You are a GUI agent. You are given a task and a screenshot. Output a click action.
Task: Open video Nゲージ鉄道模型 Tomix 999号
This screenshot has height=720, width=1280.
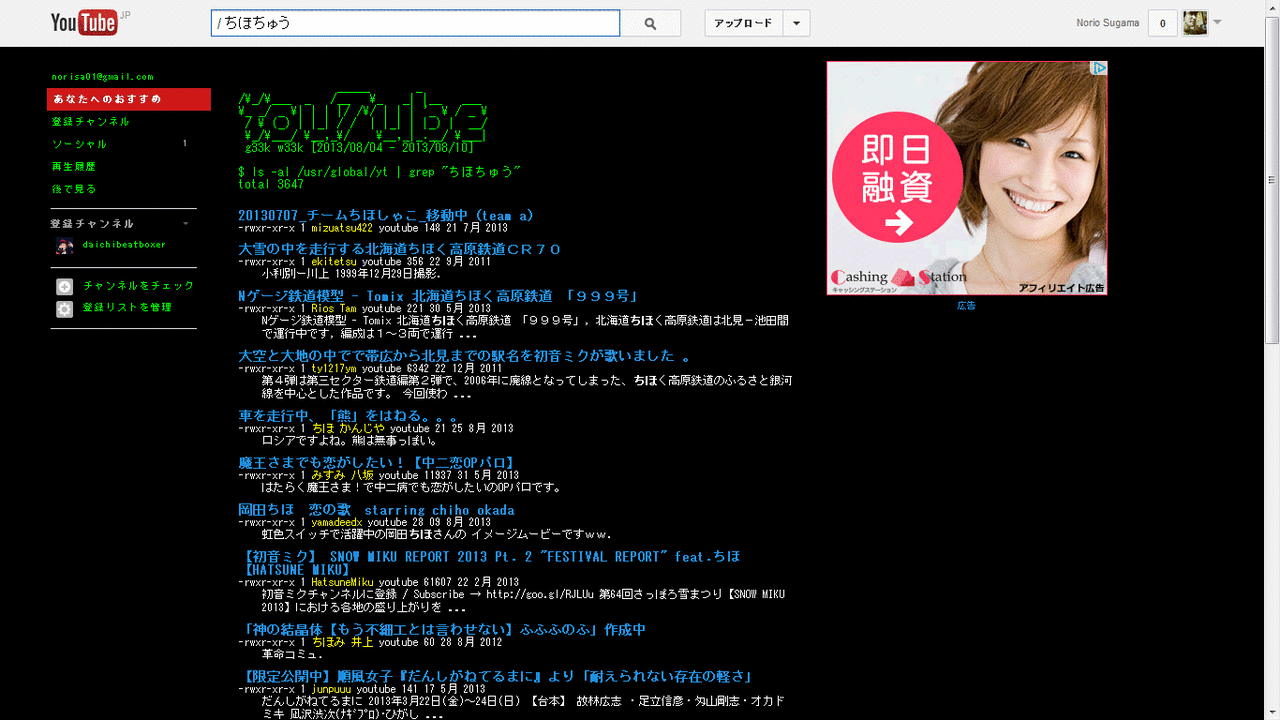coord(438,296)
